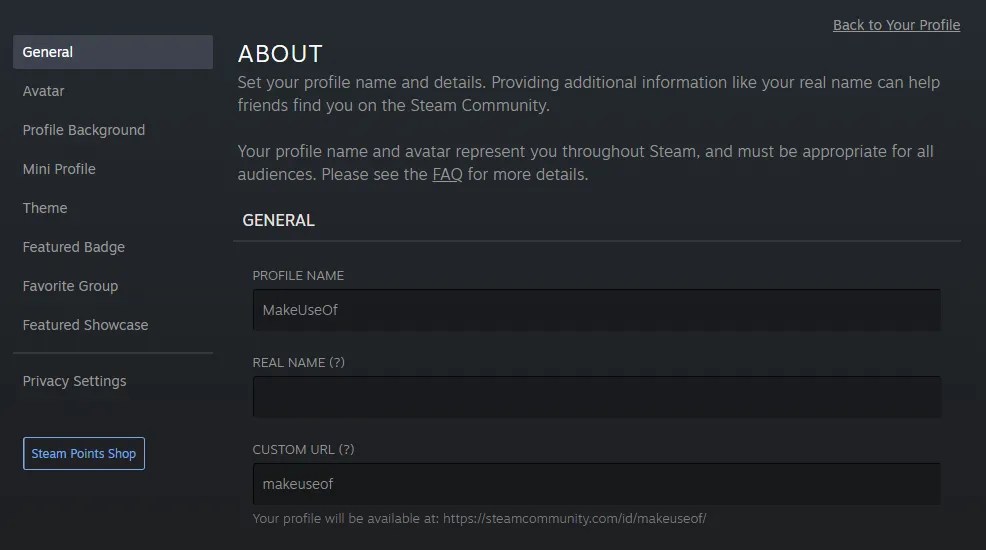Switch to the Theme section
Image resolution: width=986 pixels, height=550 pixels.
coord(45,208)
